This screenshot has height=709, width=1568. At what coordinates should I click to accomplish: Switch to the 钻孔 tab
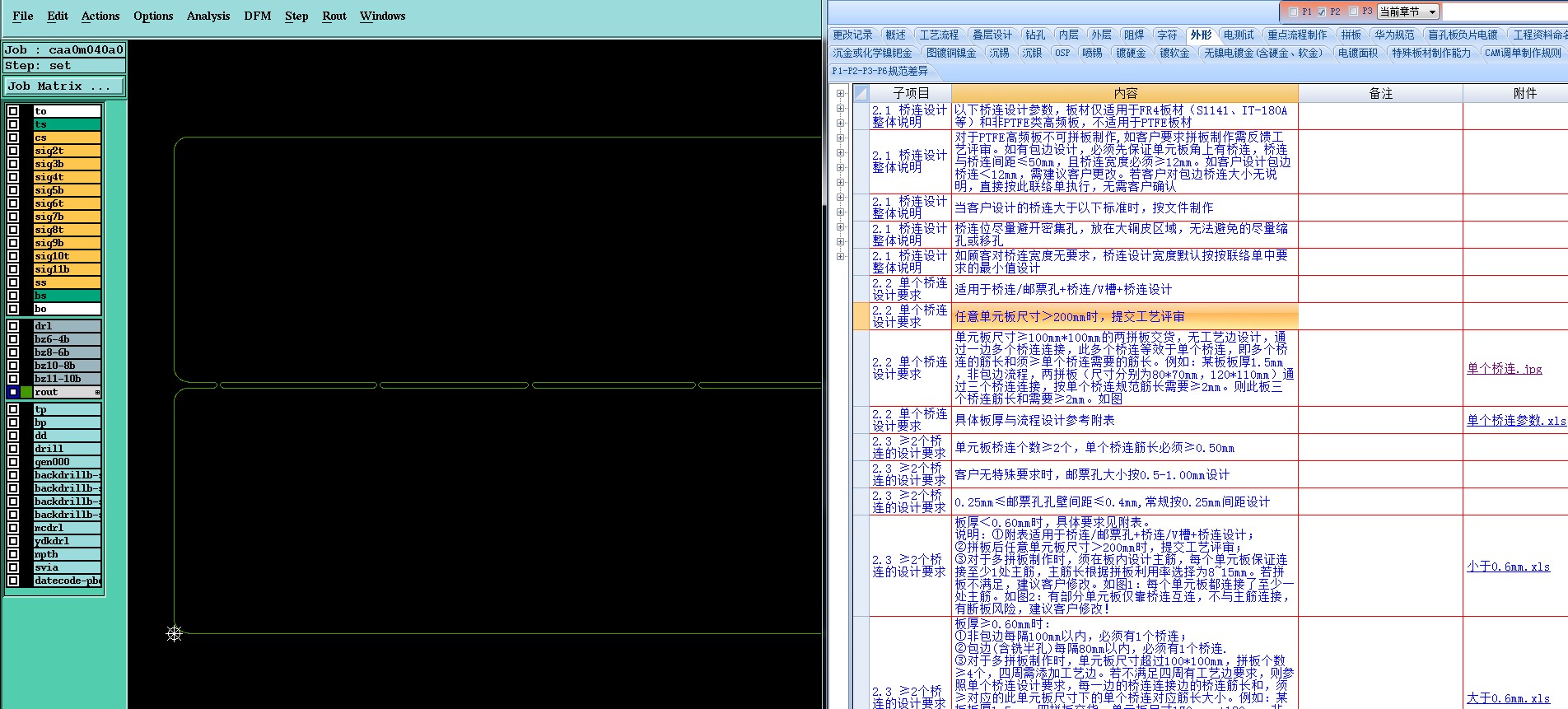coord(1035,35)
